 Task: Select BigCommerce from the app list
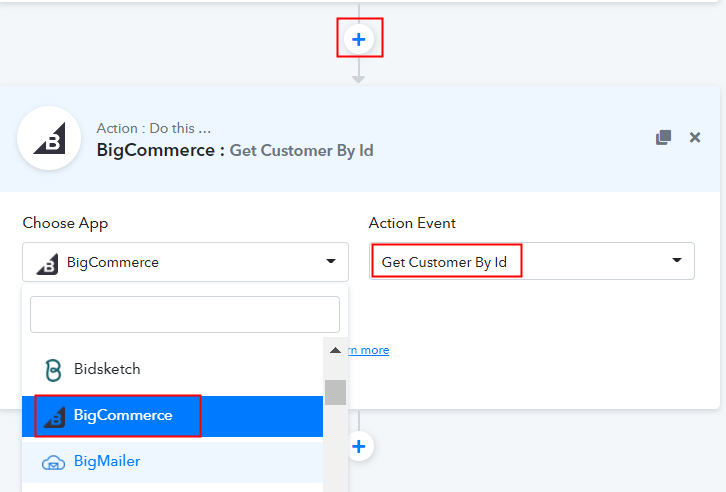(172, 416)
